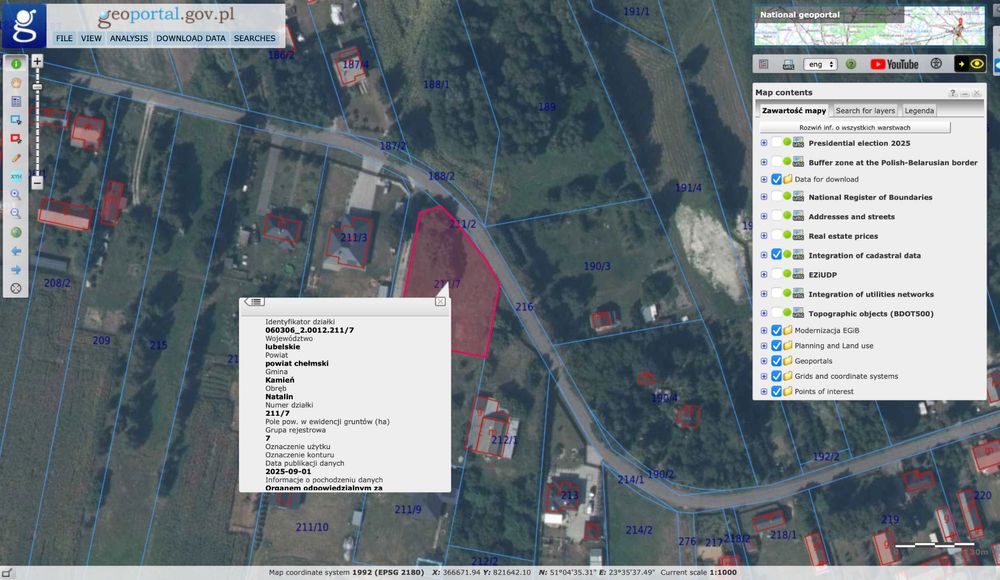Choose the pencil drawing tool
The width and height of the screenshot is (1000, 580).
[16, 158]
